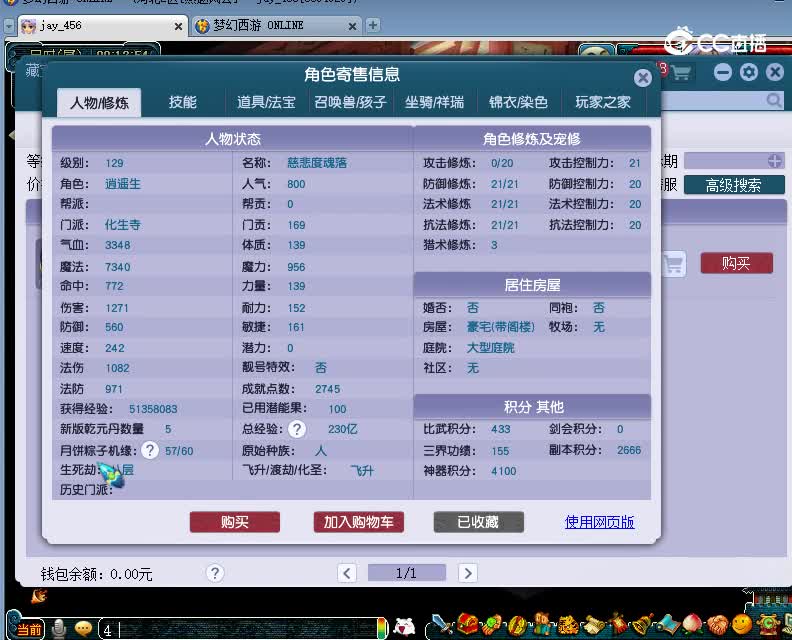
Task: Click the cart icon in listing row
Action: coord(673,264)
